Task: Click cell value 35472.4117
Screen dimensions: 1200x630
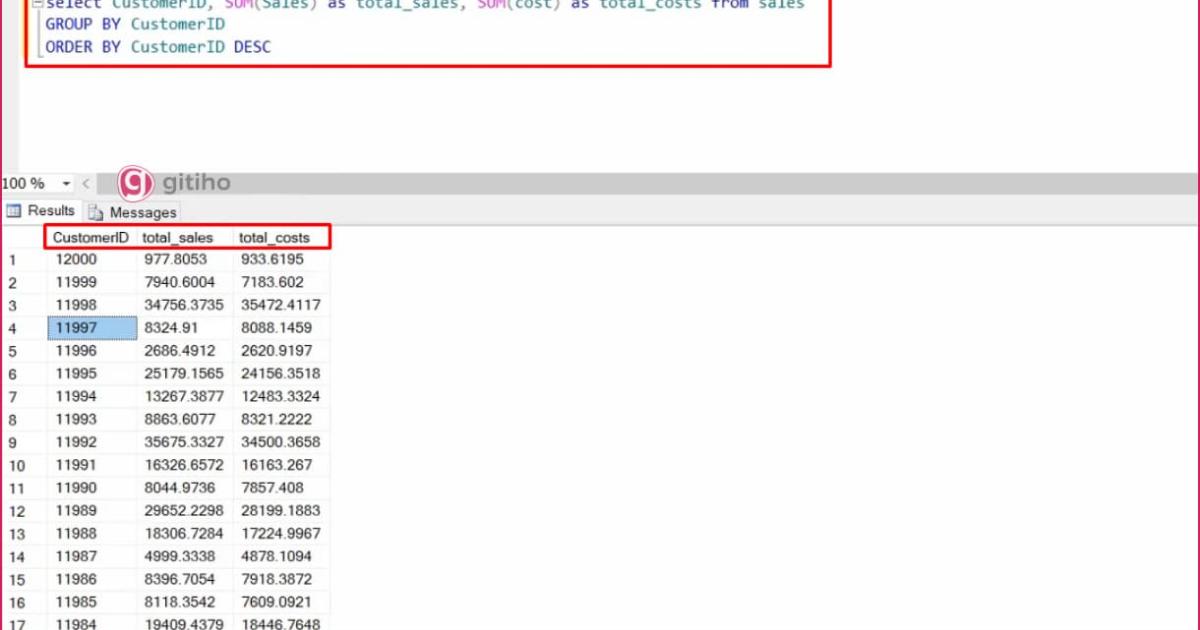Action: [281, 305]
